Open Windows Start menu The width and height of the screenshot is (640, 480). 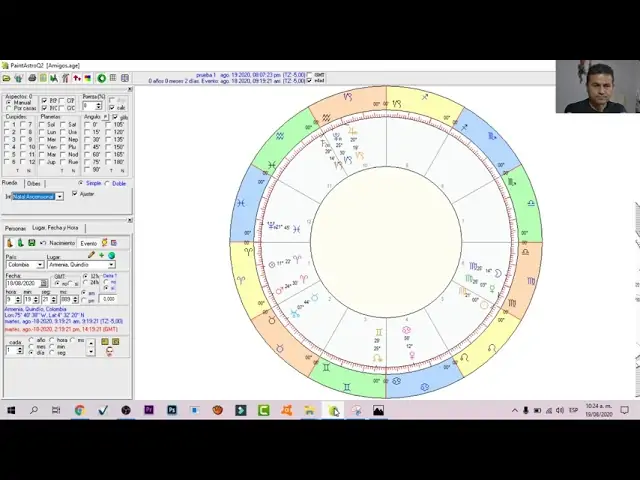click(x=11, y=410)
